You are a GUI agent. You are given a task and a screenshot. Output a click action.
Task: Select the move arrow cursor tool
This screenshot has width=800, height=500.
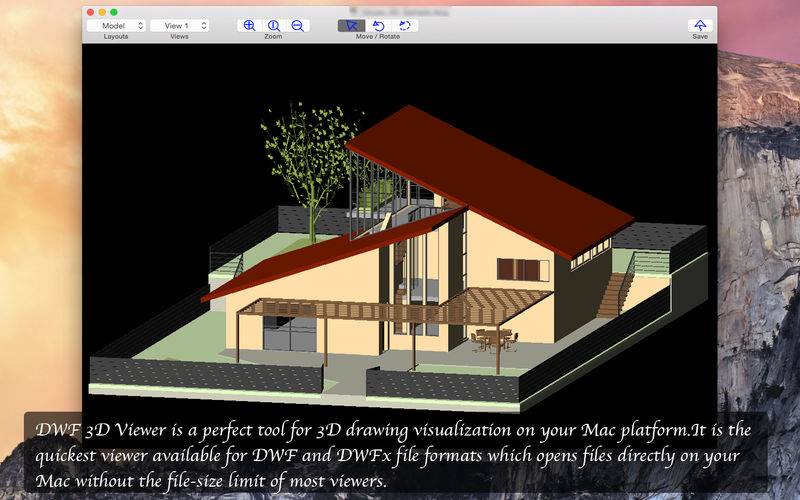352,26
